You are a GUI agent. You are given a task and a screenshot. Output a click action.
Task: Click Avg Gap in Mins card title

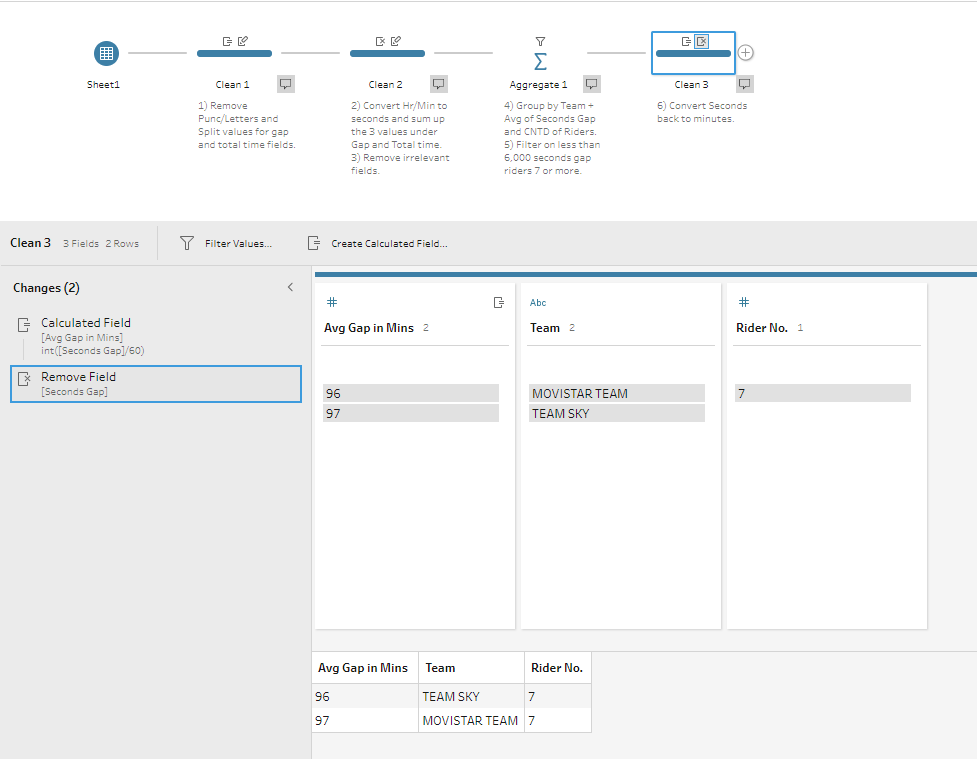(x=369, y=328)
